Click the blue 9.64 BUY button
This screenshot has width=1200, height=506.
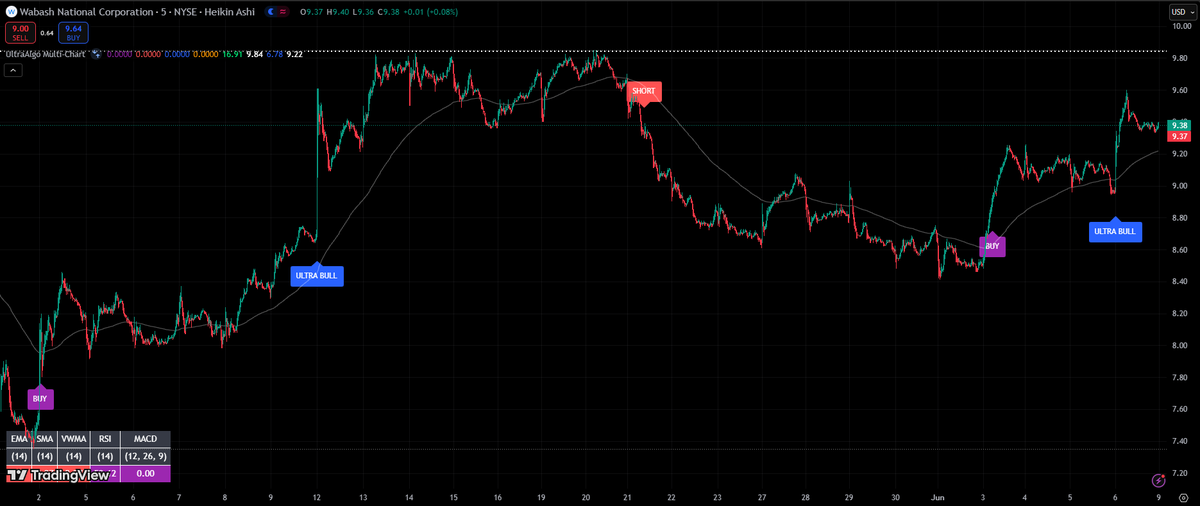tap(73, 33)
